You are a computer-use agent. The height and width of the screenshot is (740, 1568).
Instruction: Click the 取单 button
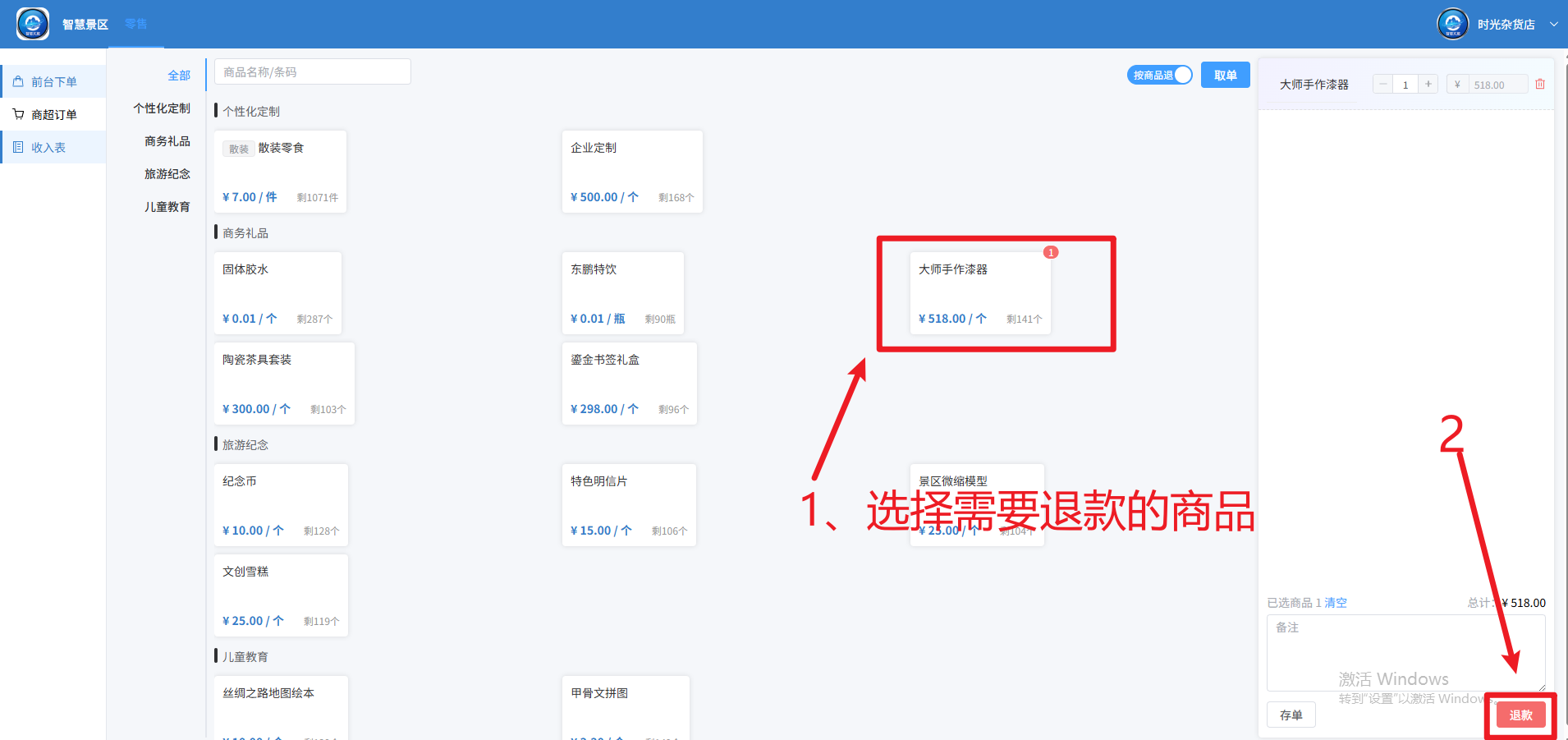[1225, 75]
